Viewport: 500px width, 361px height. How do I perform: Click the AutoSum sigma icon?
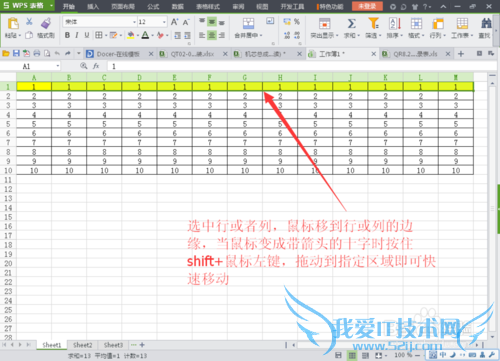[x=352, y=24]
